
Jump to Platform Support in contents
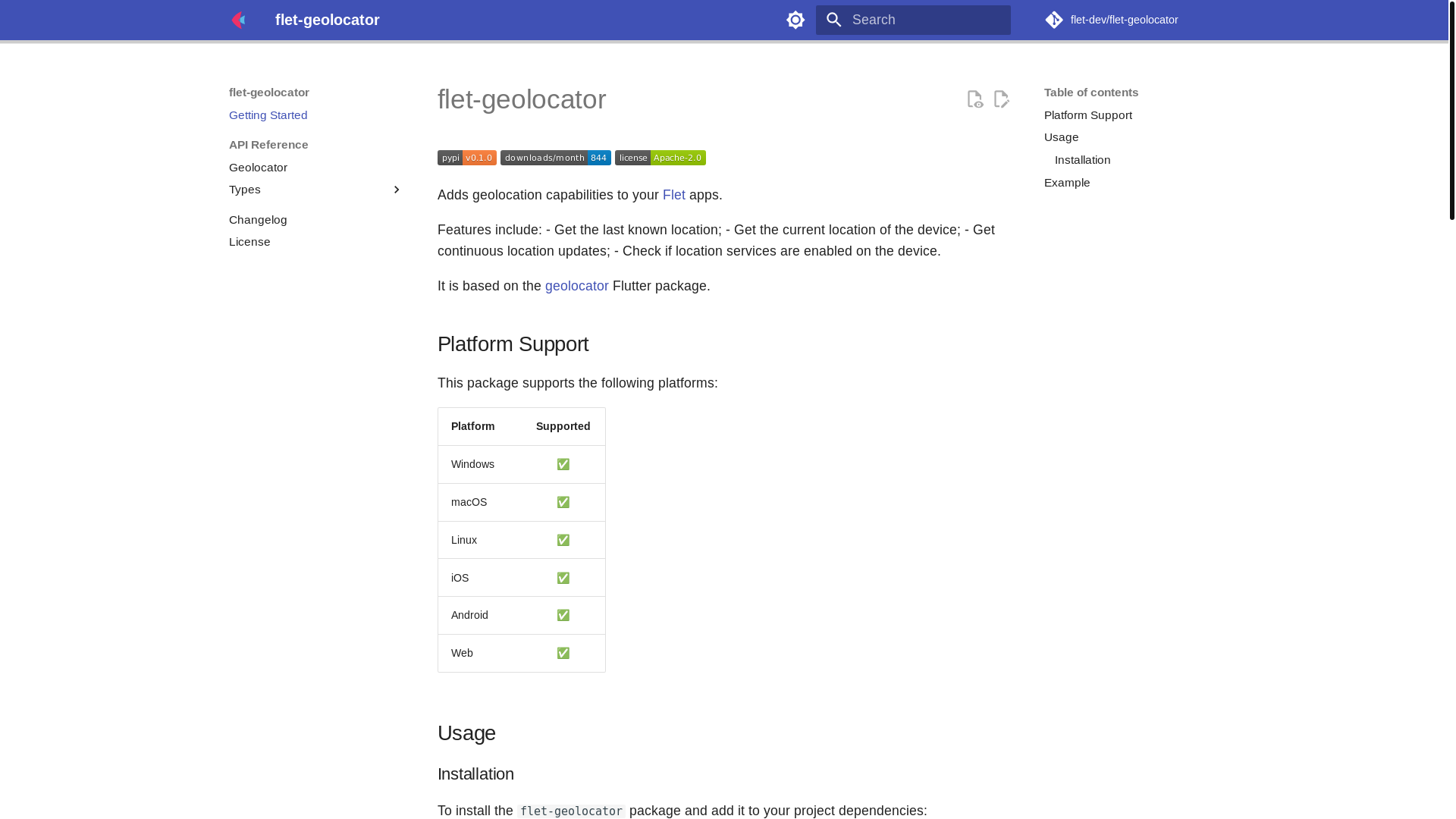1088,115
